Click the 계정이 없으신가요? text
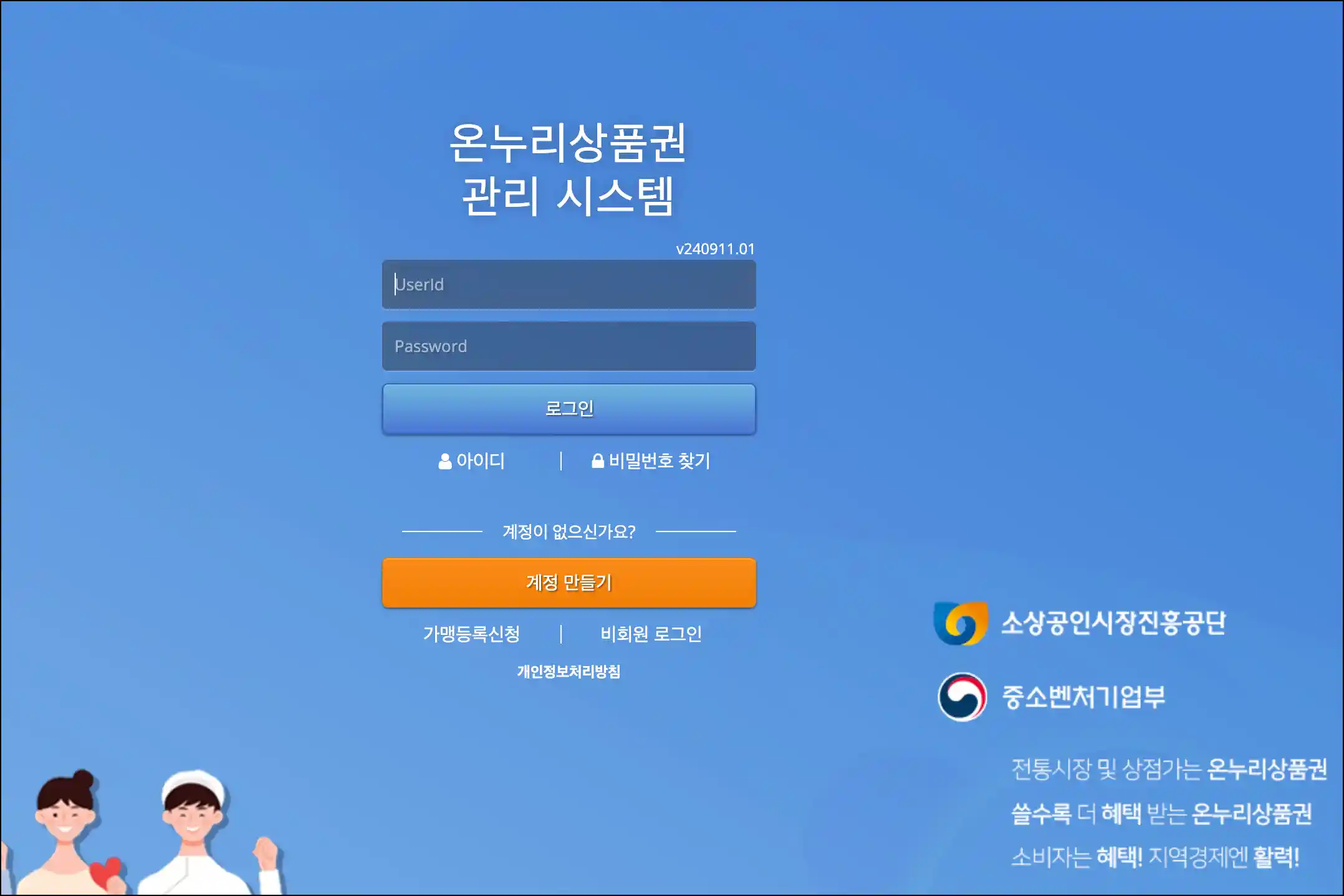This screenshot has height=896, width=1344. tap(569, 531)
